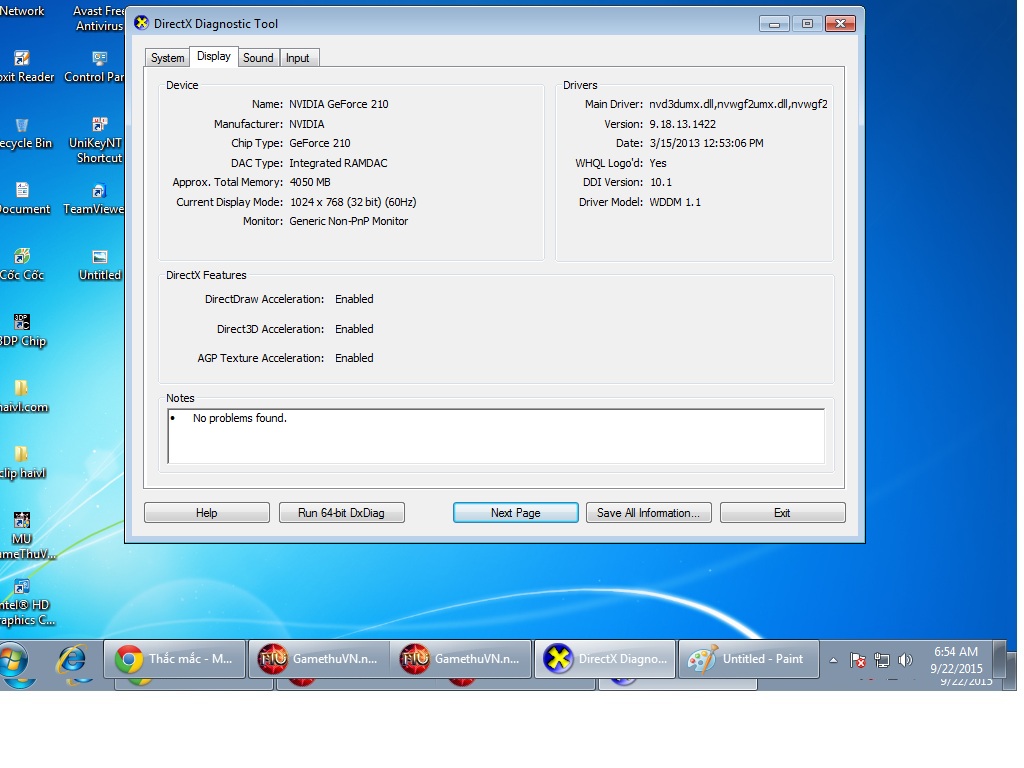
Task: Click the WHQL Logo'd value "Yes"
Action: coord(658,163)
